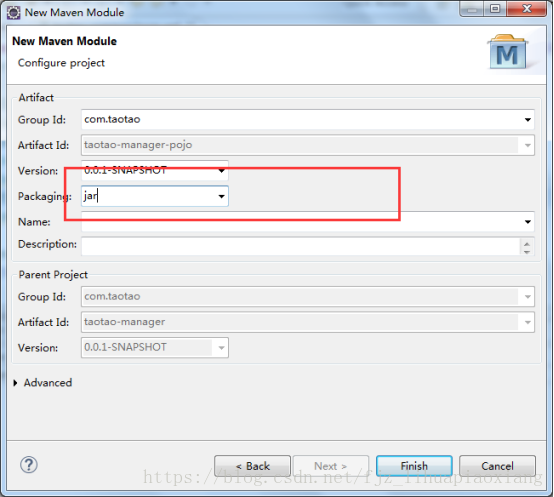Image resolution: width=554 pixels, height=497 pixels.
Task: Click the Parent Project com.taotao Group Id field
Action: [x=307, y=296]
